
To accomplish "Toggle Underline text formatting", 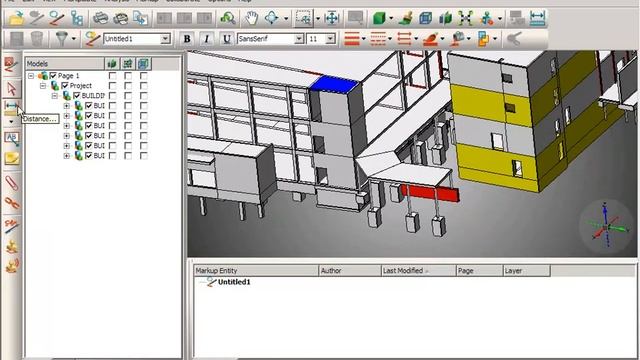I will point(227,39).
